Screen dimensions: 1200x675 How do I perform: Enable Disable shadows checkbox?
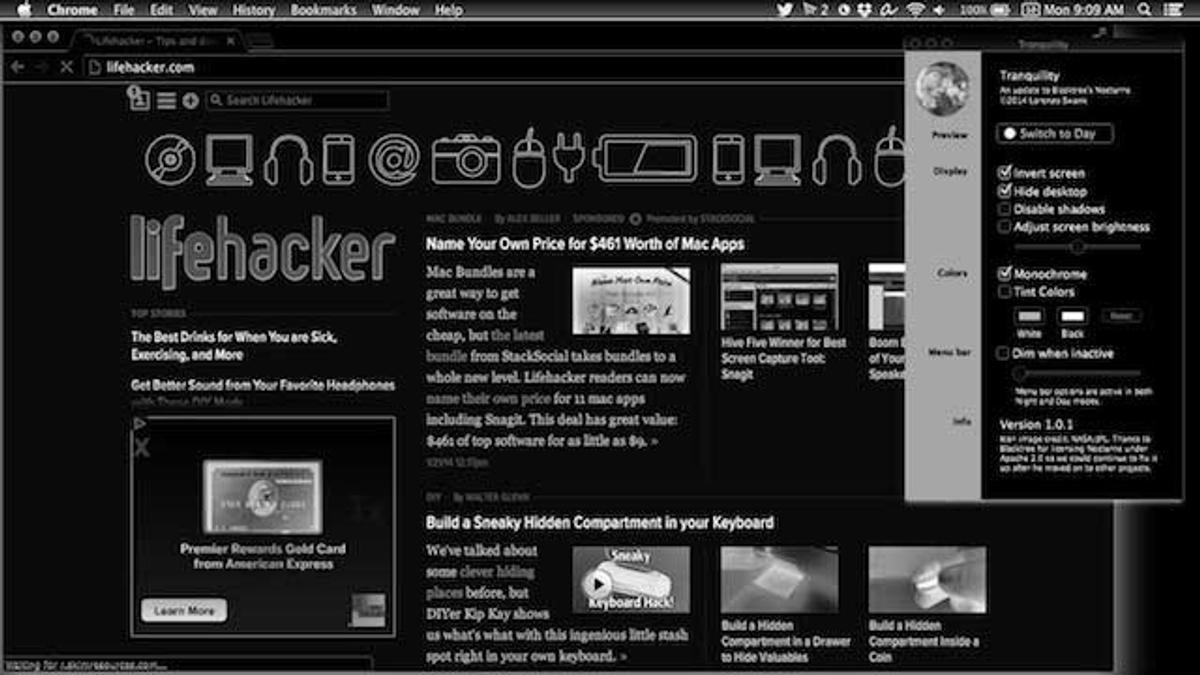(x=1005, y=209)
